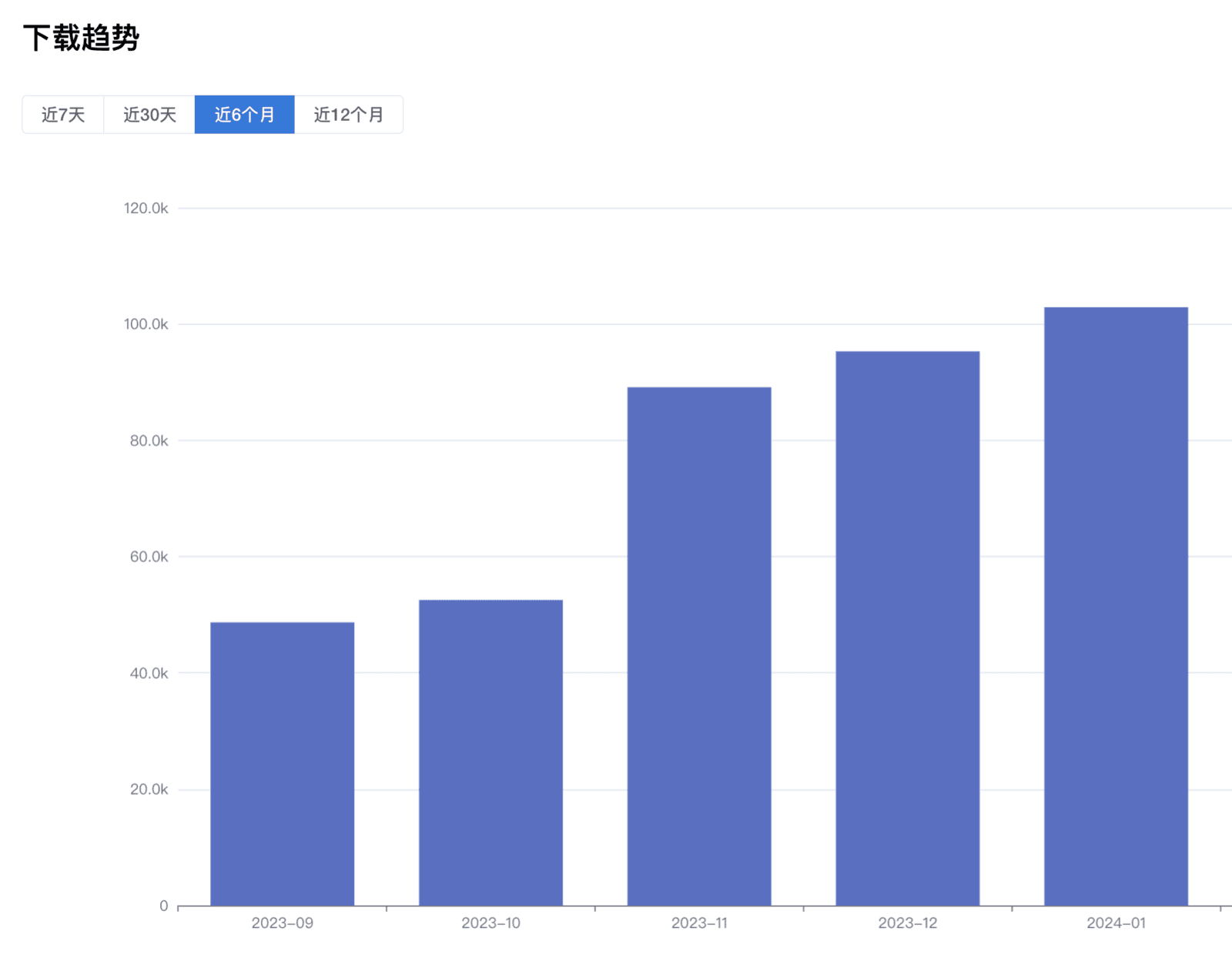Click the 100.0k y-axis label

coord(146,324)
